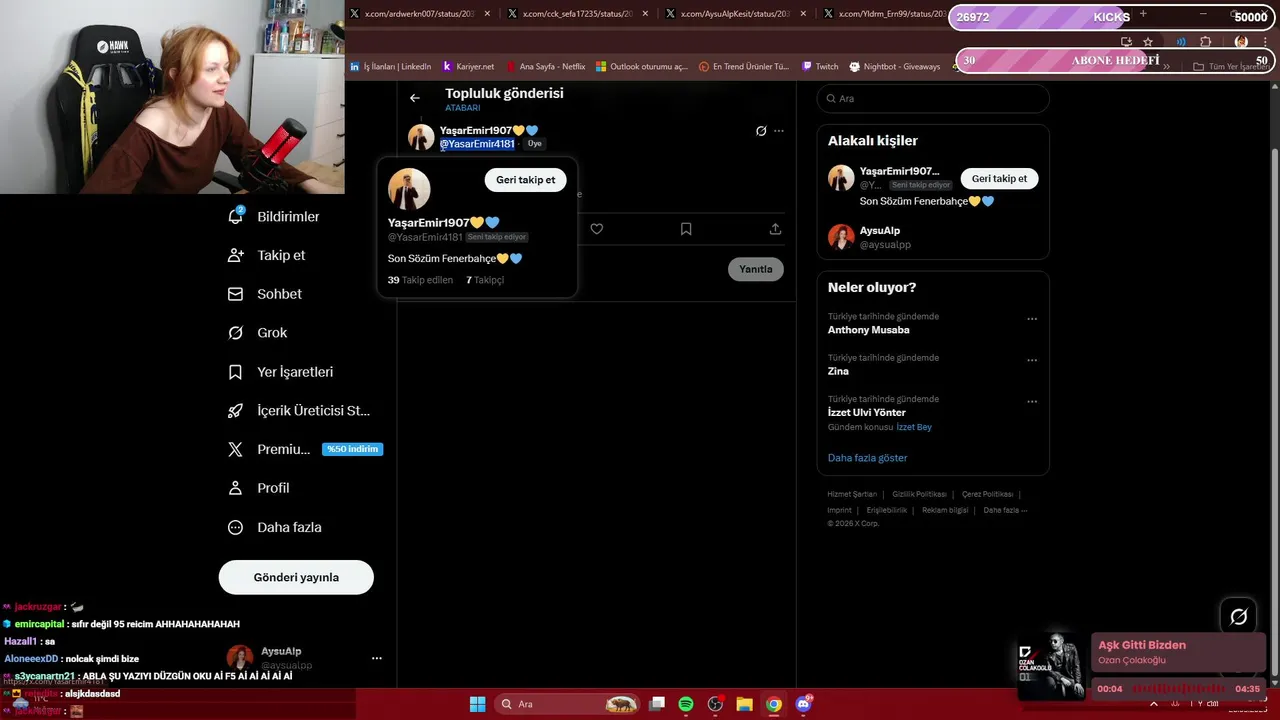1280x720 pixels.
Task: Click Gönderi yayınla button
Action: (x=296, y=577)
